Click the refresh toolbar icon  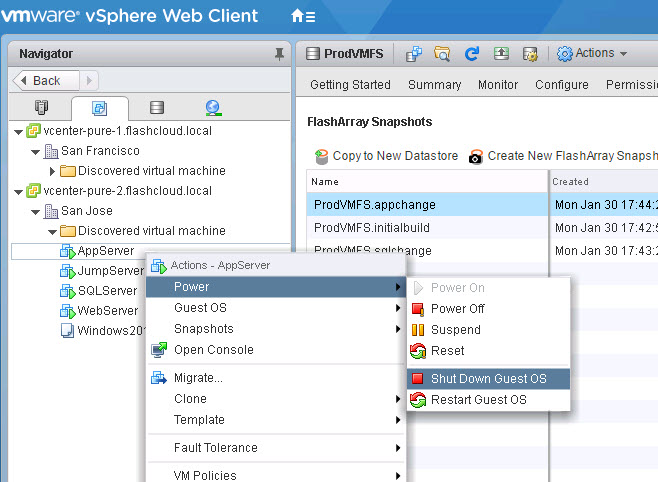click(x=472, y=54)
